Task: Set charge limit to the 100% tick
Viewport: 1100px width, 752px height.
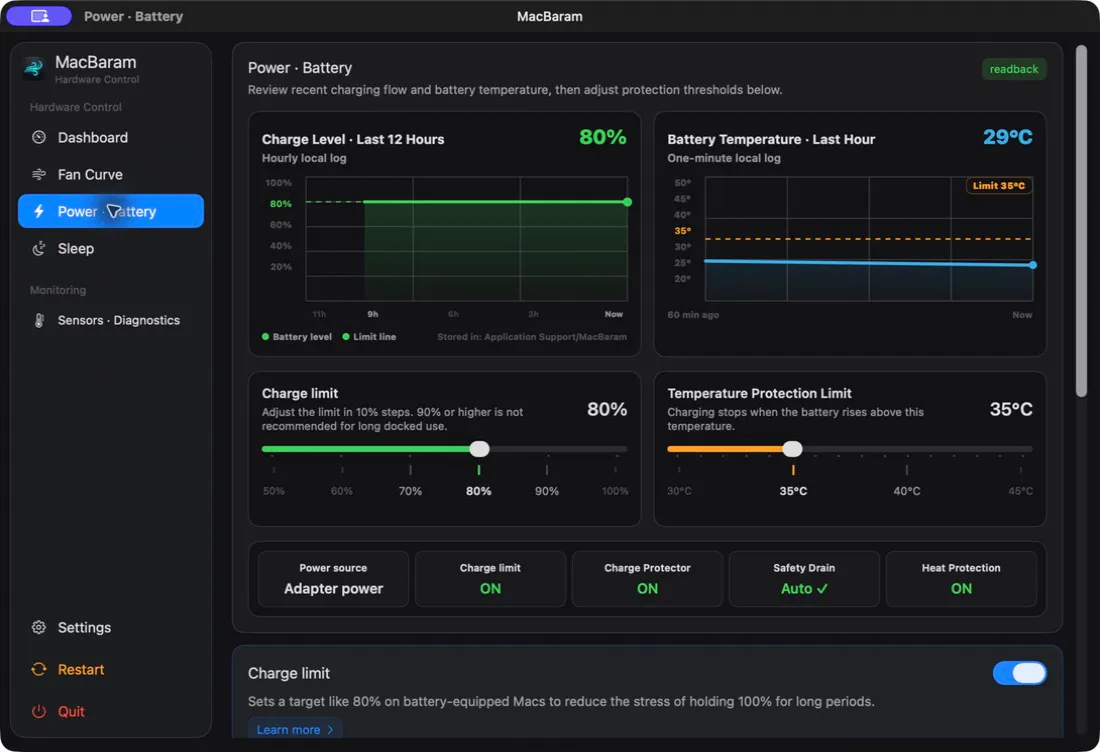Action: coord(615,470)
